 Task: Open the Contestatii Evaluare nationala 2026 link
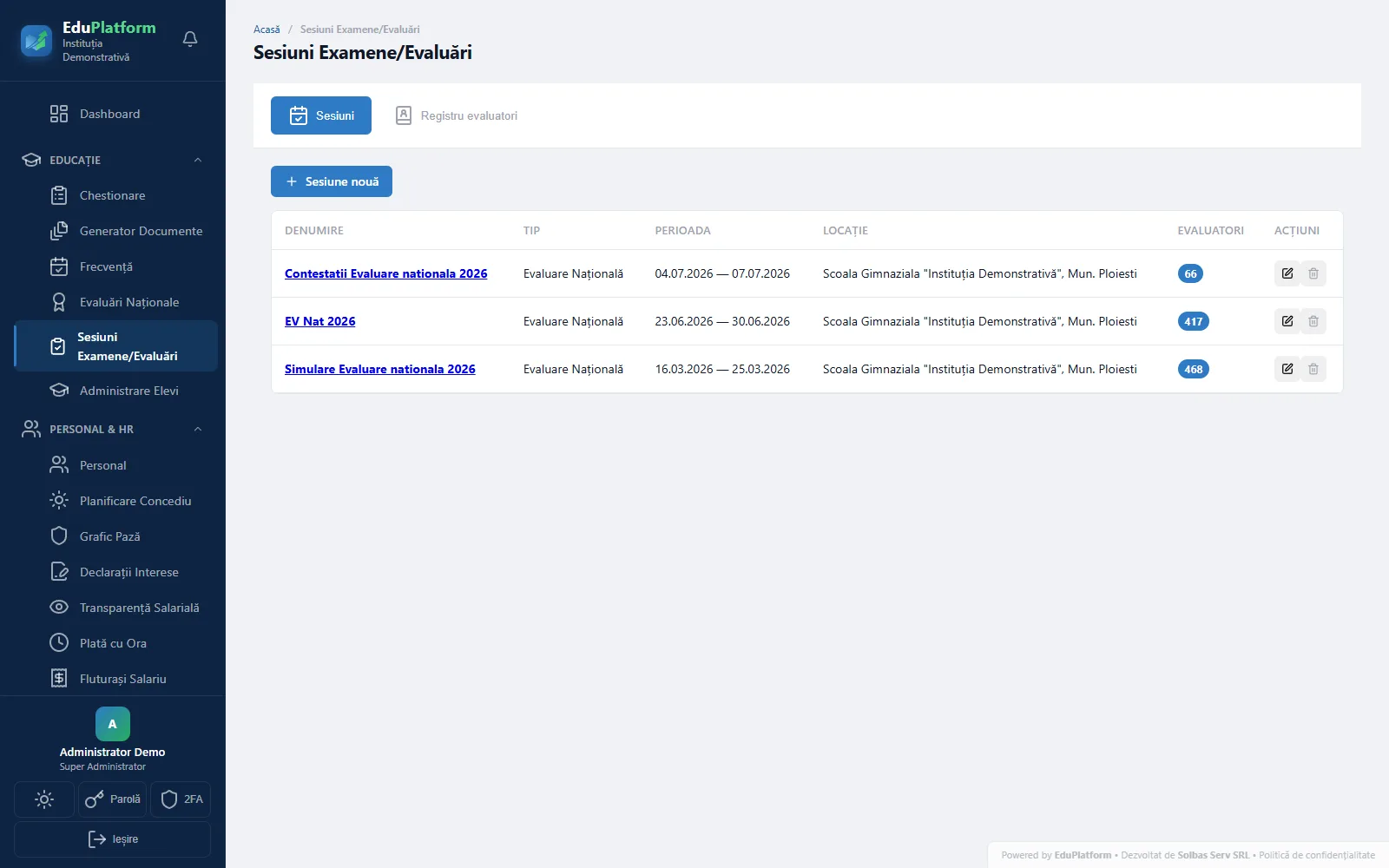pyautogui.click(x=386, y=273)
